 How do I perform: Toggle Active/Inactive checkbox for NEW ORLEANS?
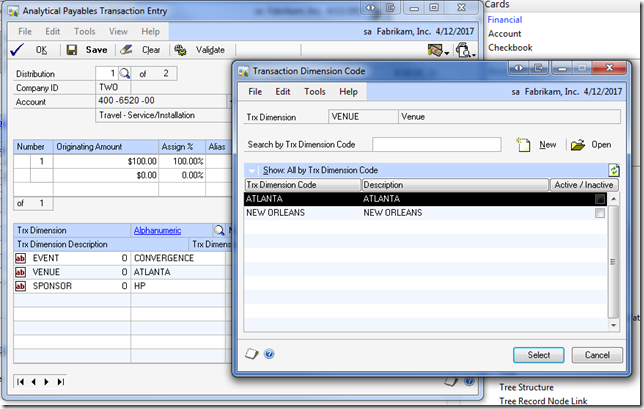tap(600, 213)
